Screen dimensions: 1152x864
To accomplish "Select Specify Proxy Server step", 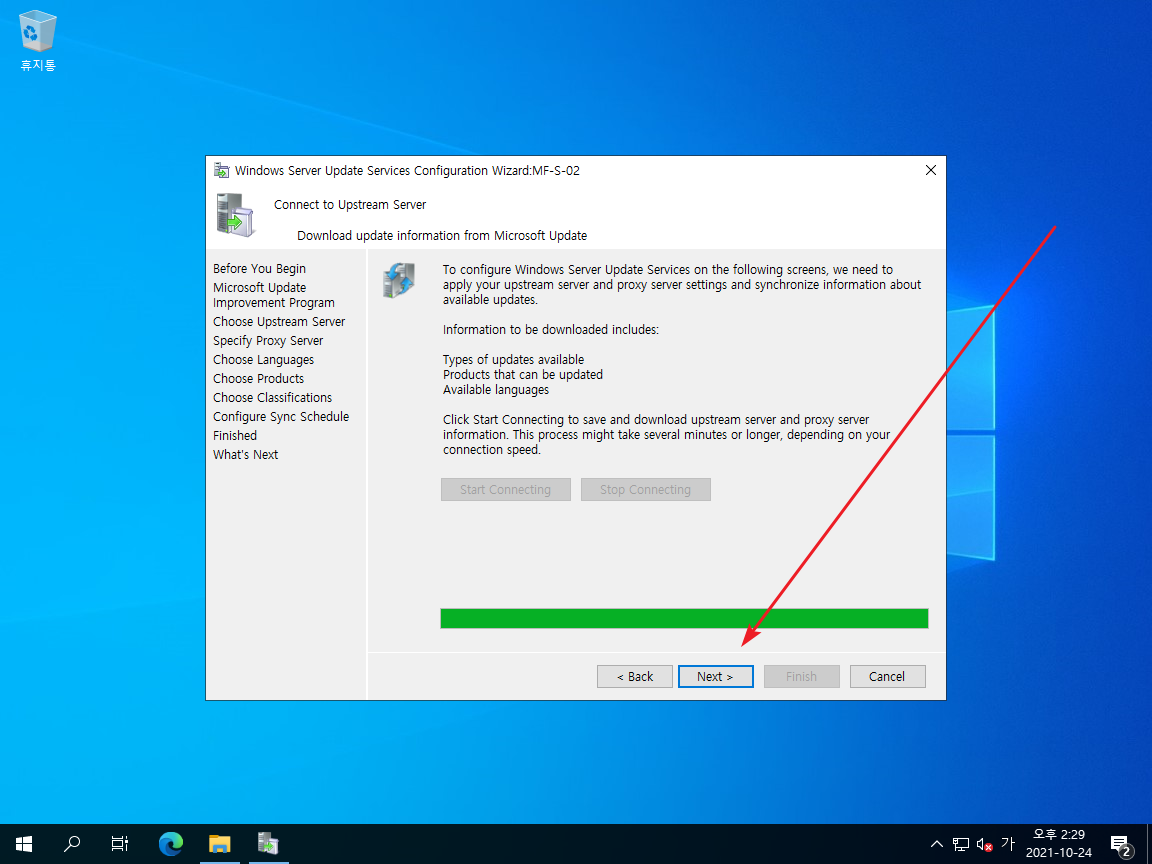I will click(x=268, y=341).
